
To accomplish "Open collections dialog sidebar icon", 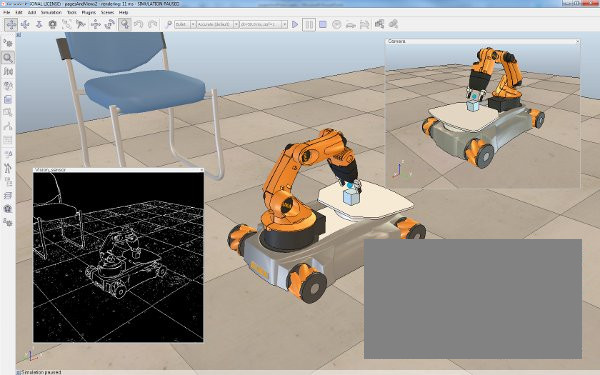I will pyautogui.click(x=8, y=85).
